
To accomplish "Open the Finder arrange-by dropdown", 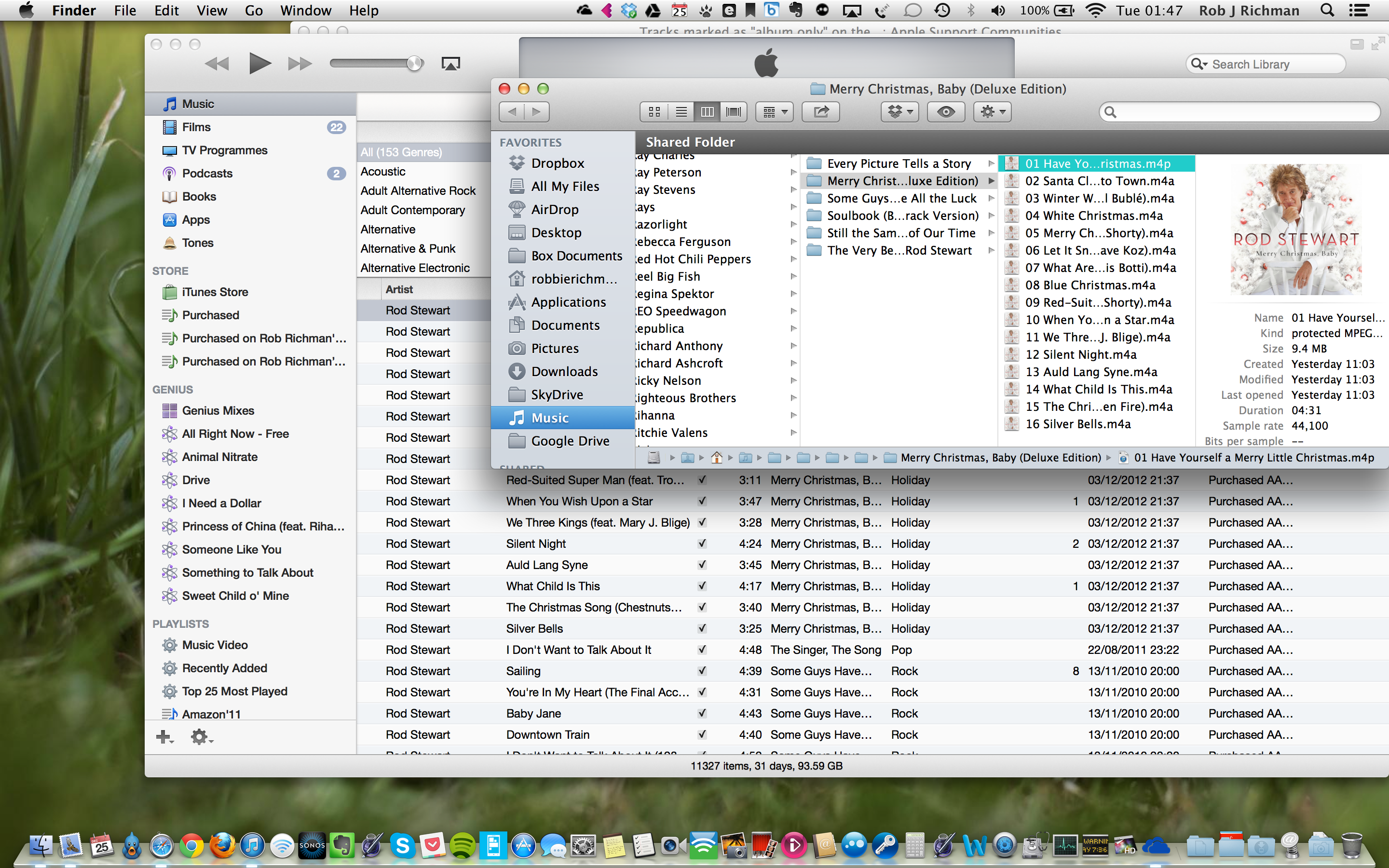I will point(775,111).
